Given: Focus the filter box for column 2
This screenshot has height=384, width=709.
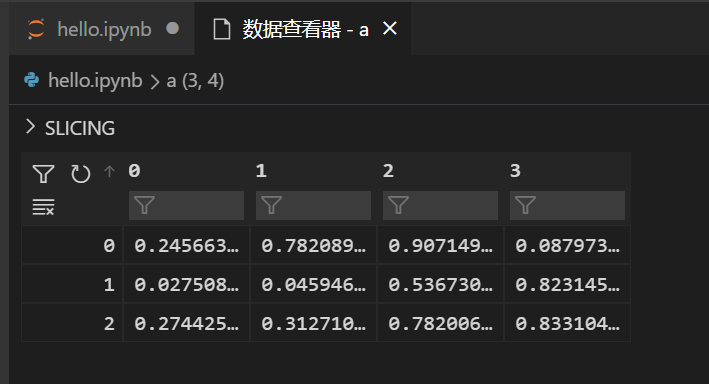Looking at the screenshot, I should [x=440, y=205].
